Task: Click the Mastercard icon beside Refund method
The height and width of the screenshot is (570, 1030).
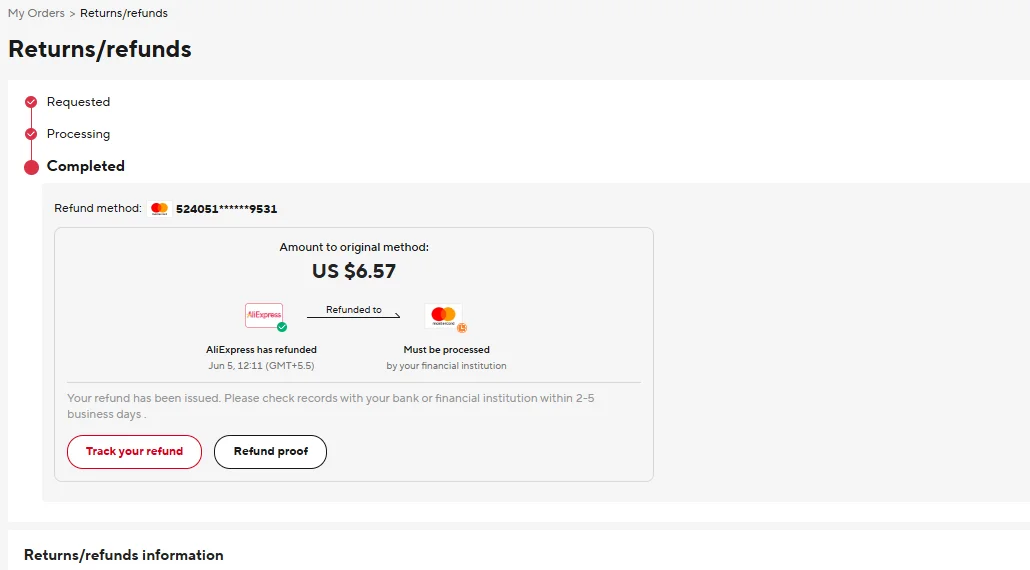Action: coord(159,209)
